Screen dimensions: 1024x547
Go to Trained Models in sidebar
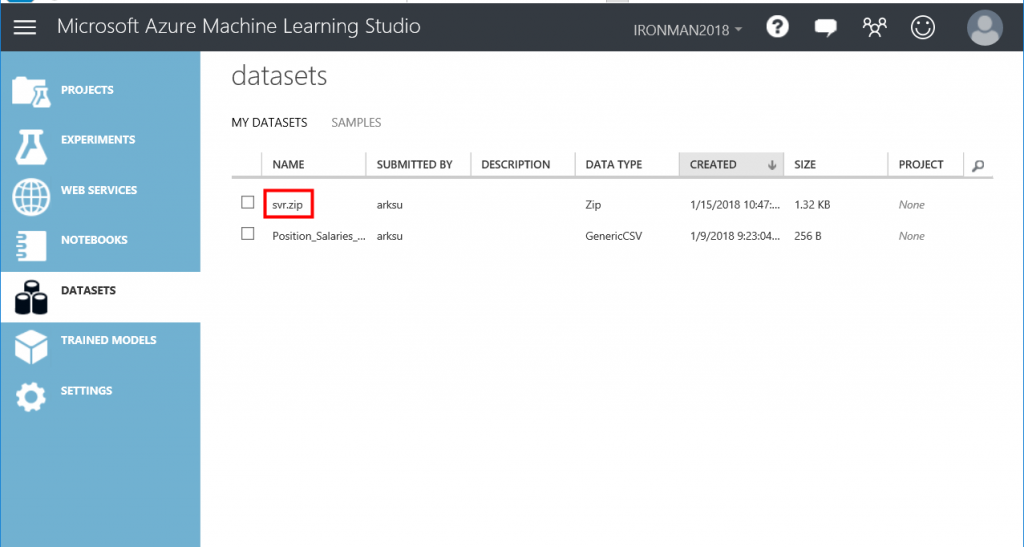(x=108, y=340)
